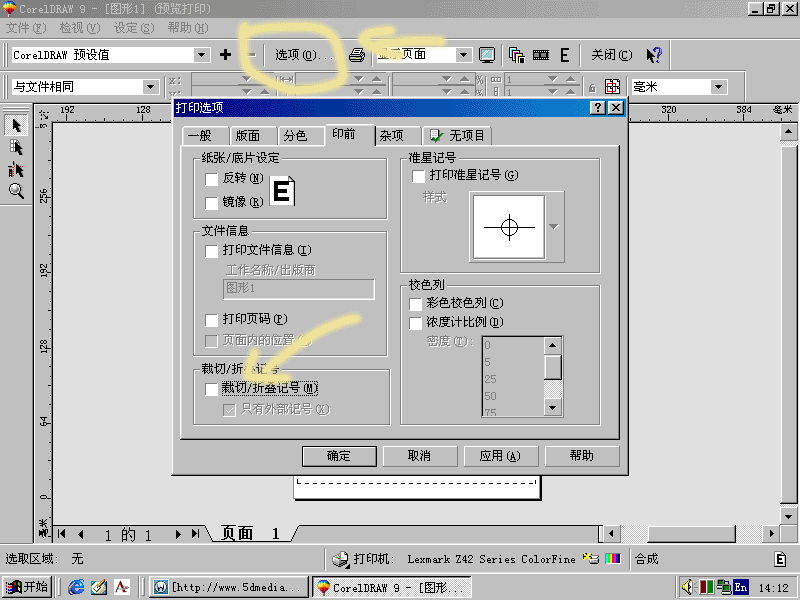
Task: Click the En language indicator in tray
Action: pos(741,587)
